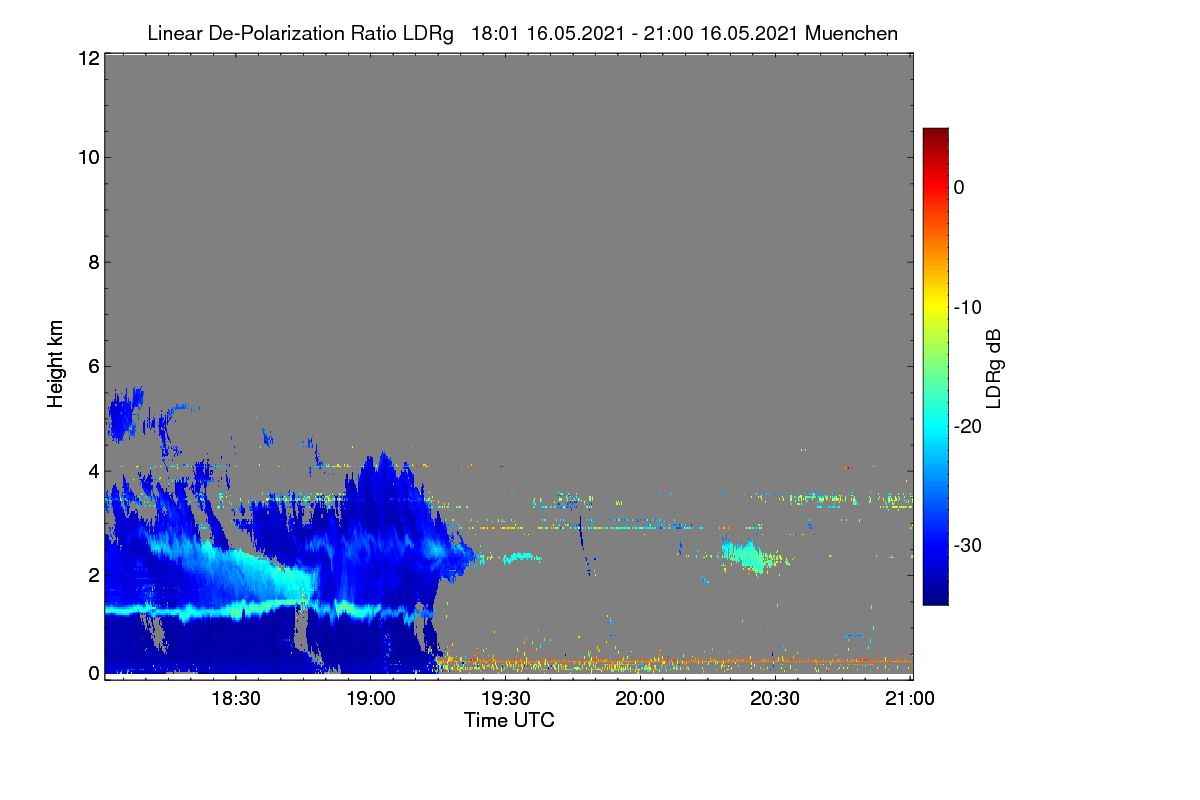Click the '12' height tick label

click(87, 58)
